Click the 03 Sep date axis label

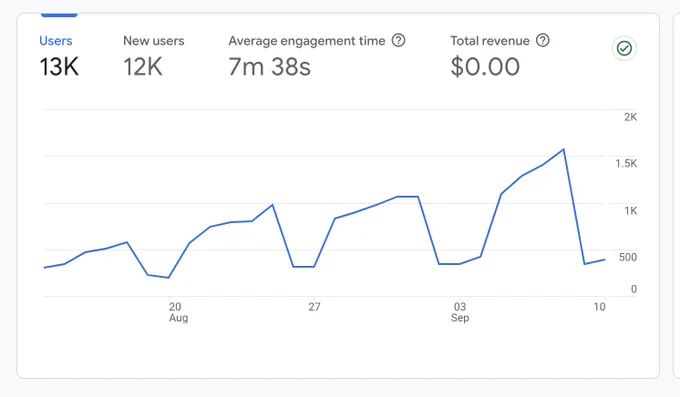pyautogui.click(x=460, y=312)
